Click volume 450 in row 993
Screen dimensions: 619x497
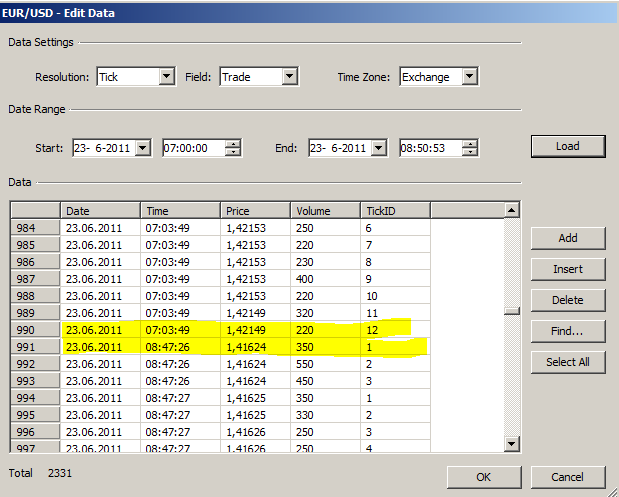325,381
